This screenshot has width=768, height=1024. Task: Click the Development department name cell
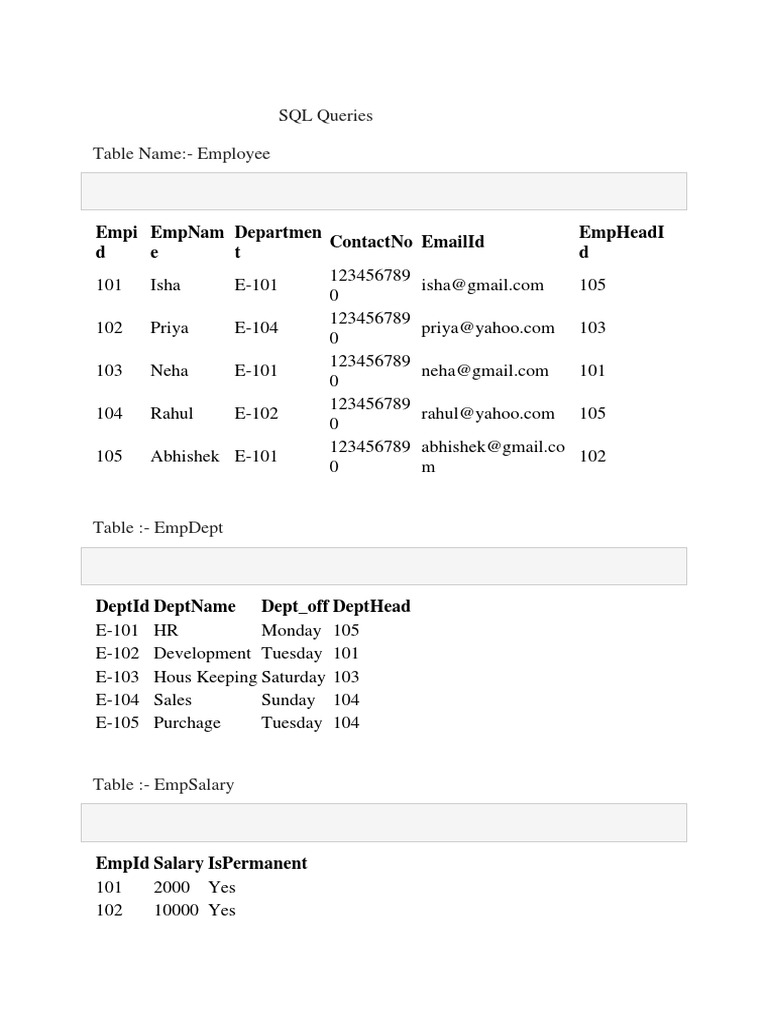[x=203, y=654]
